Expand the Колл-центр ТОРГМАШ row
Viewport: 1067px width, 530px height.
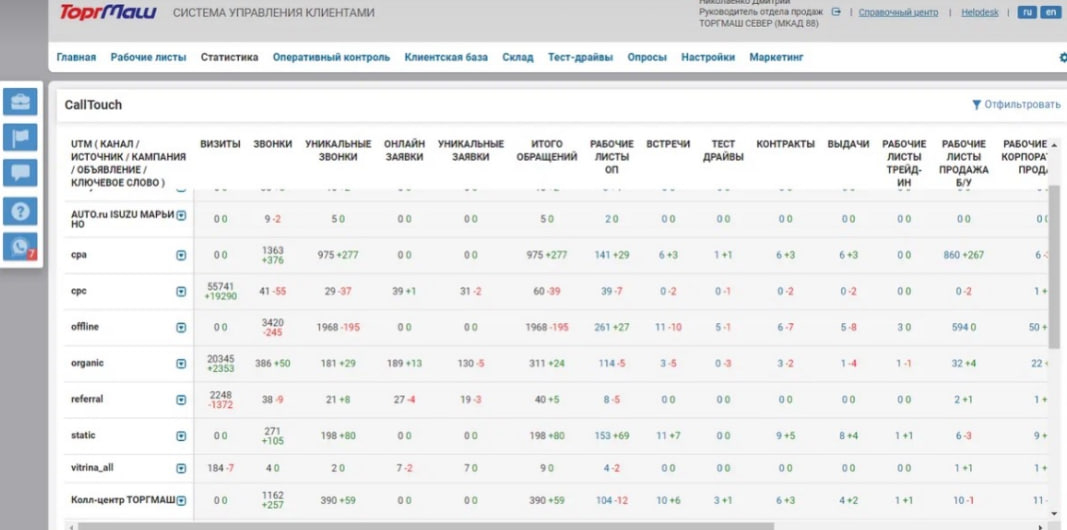point(181,501)
